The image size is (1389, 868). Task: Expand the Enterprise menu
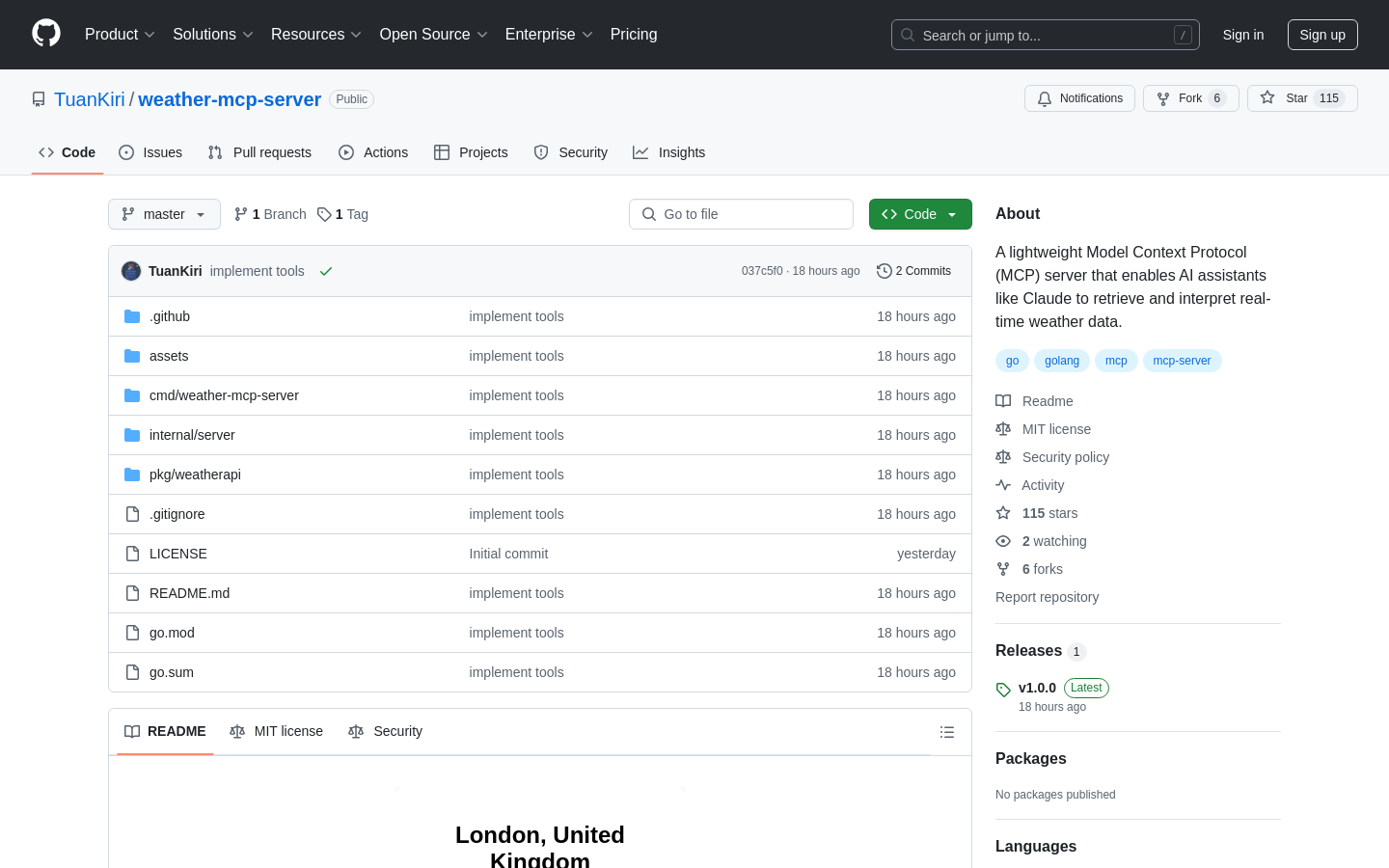pos(549,35)
